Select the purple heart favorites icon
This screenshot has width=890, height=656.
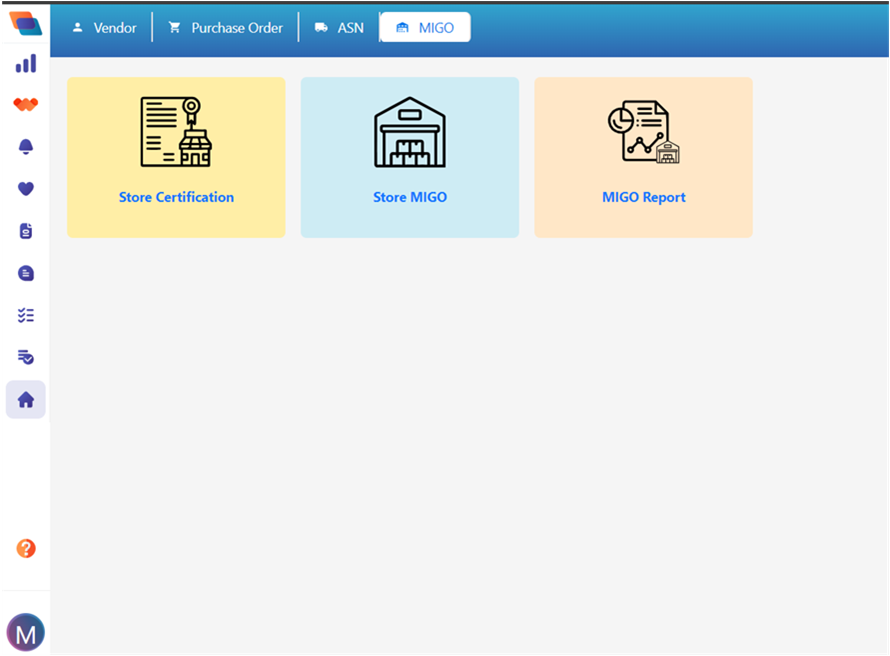click(26, 188)
